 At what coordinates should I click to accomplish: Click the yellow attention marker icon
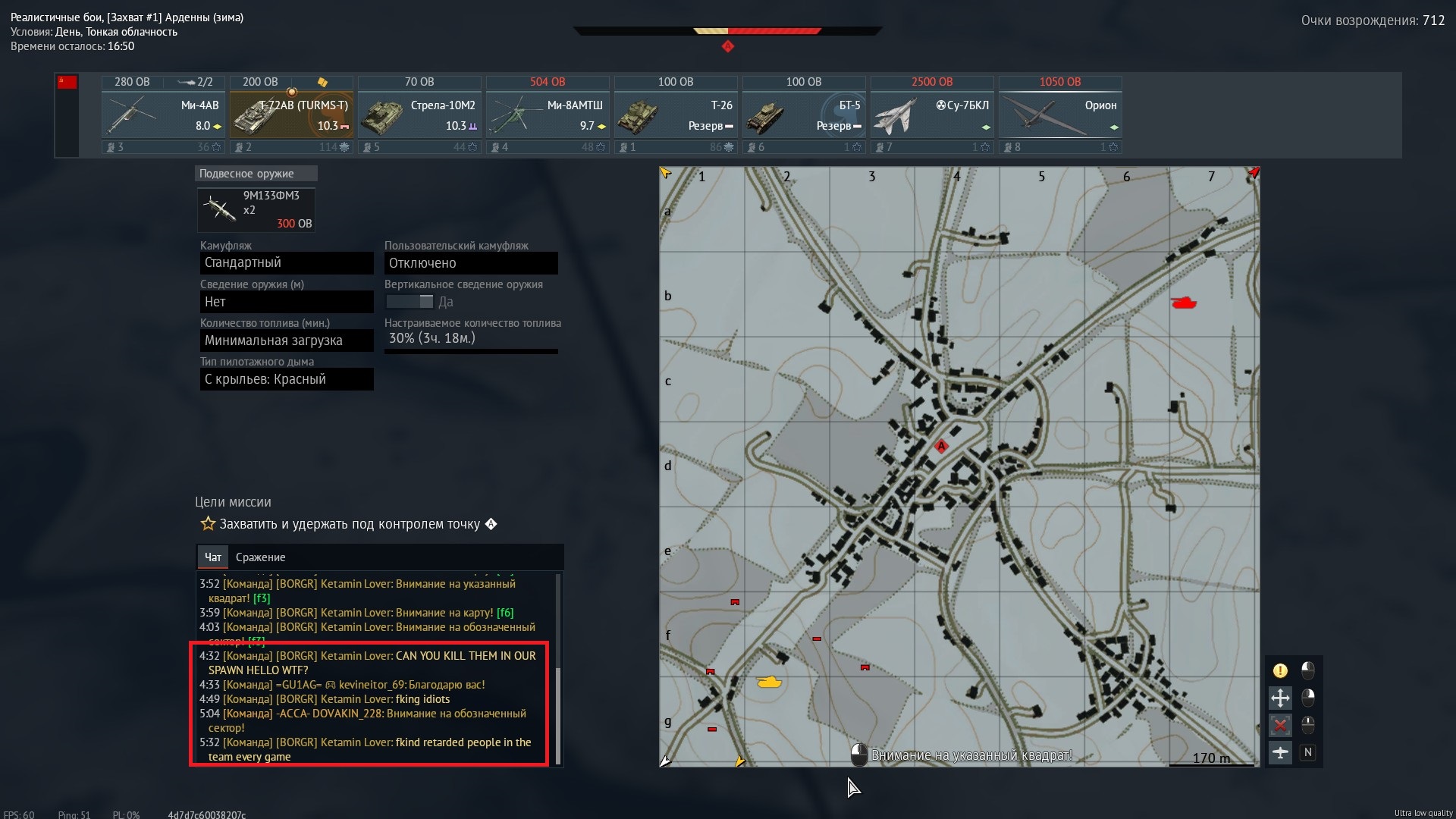[1280, 670]
